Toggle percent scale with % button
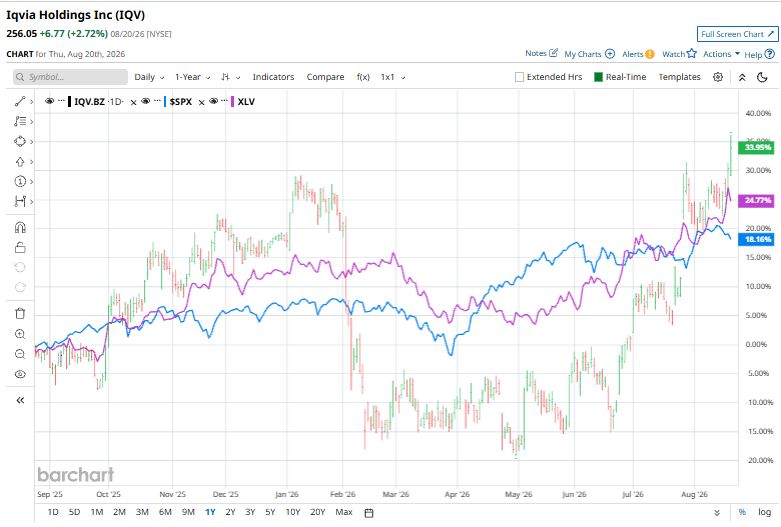Screen dimensions: 781x527 [x=742, y=512]
